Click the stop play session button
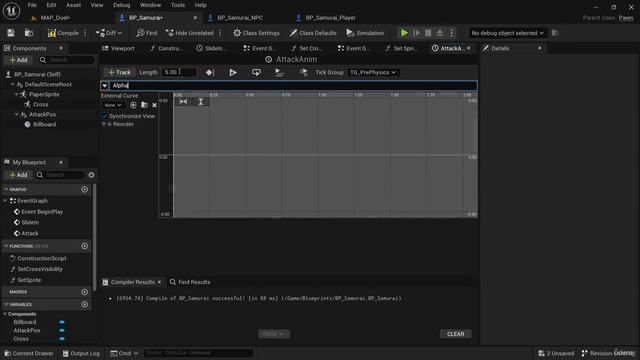 pos(428,33)
